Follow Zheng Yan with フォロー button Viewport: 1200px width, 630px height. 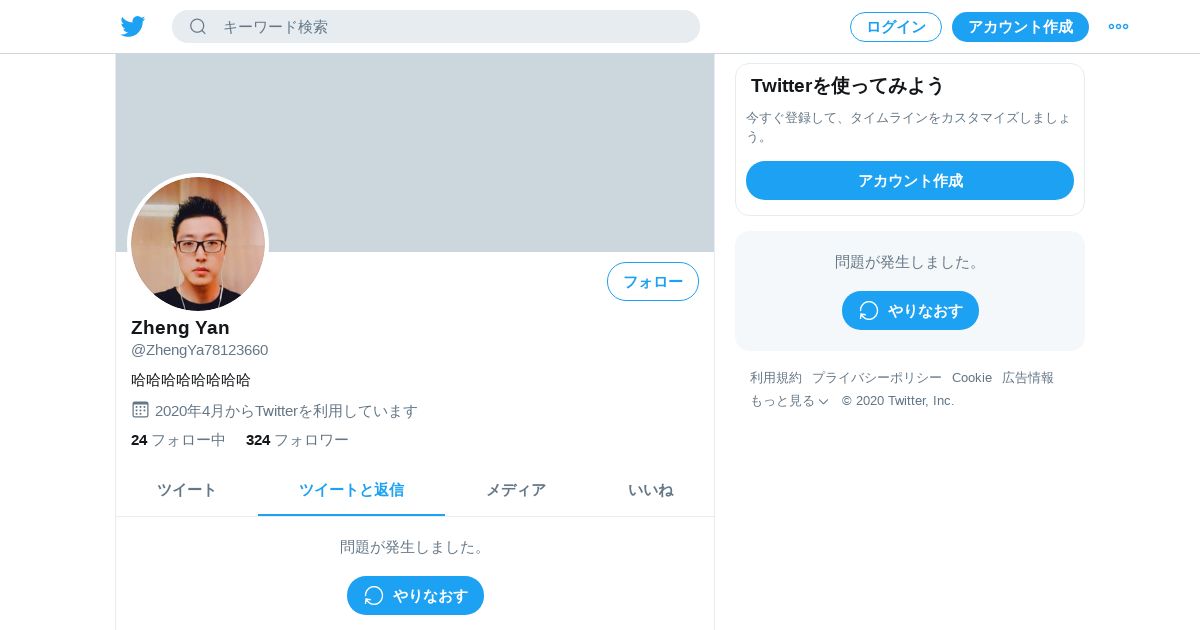(x=653, y=282)
